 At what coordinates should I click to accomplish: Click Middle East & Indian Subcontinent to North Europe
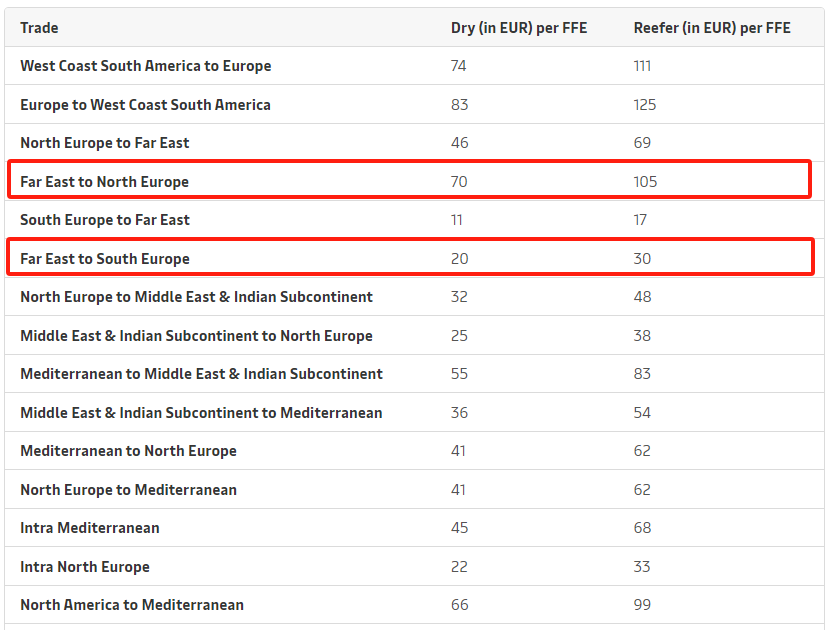point(197,336)
